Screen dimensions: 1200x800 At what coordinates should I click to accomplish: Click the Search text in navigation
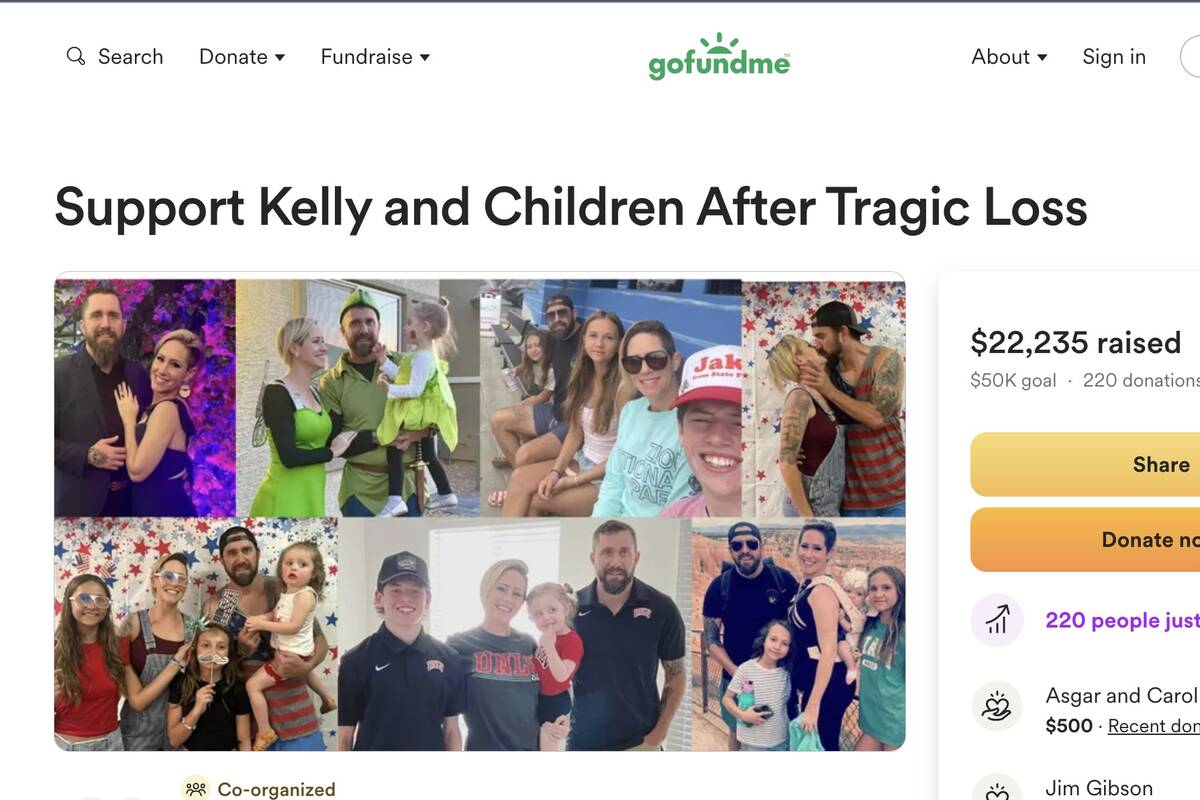(130, 57)
